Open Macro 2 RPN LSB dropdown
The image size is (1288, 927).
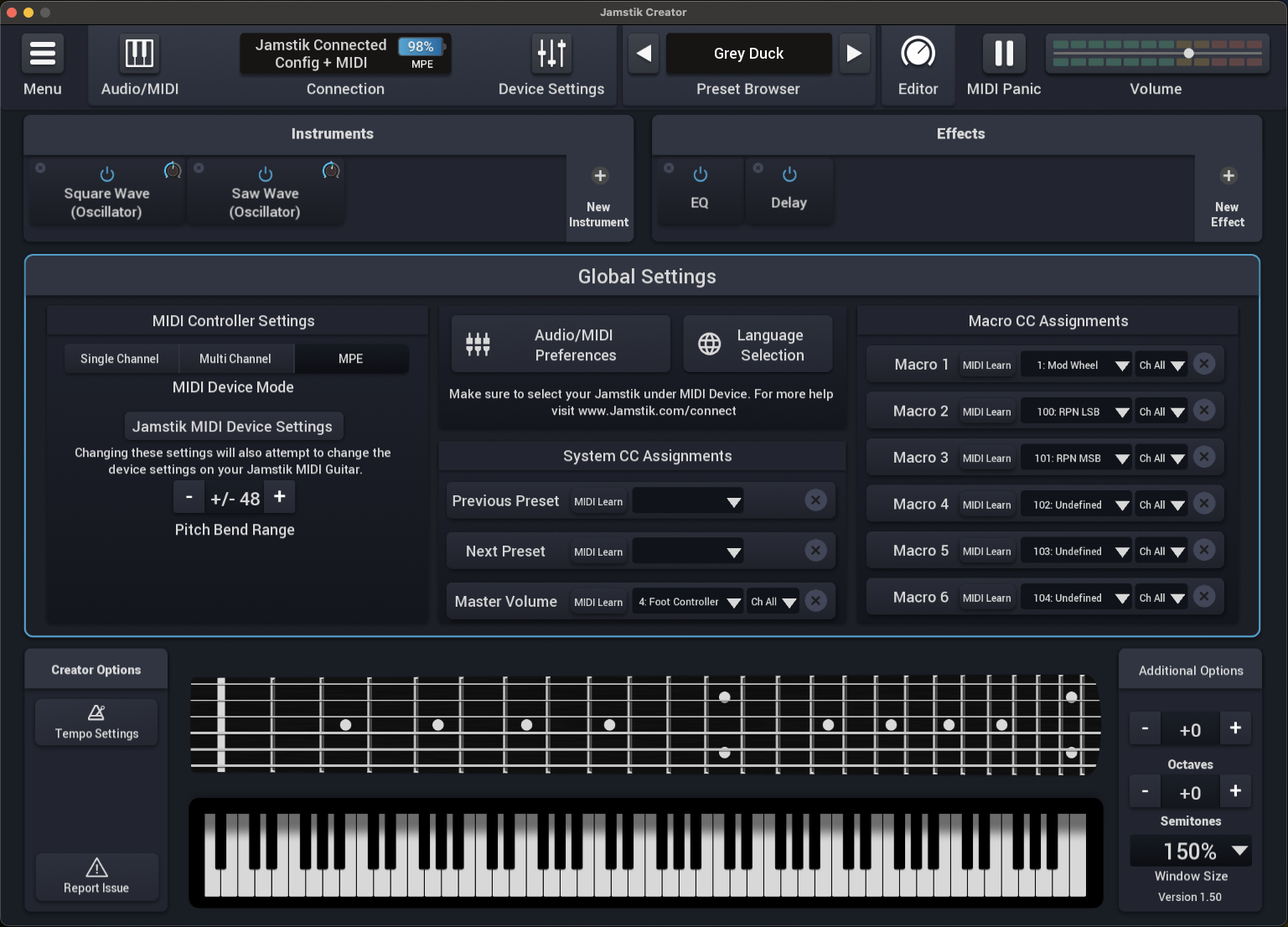[1077, 412]
